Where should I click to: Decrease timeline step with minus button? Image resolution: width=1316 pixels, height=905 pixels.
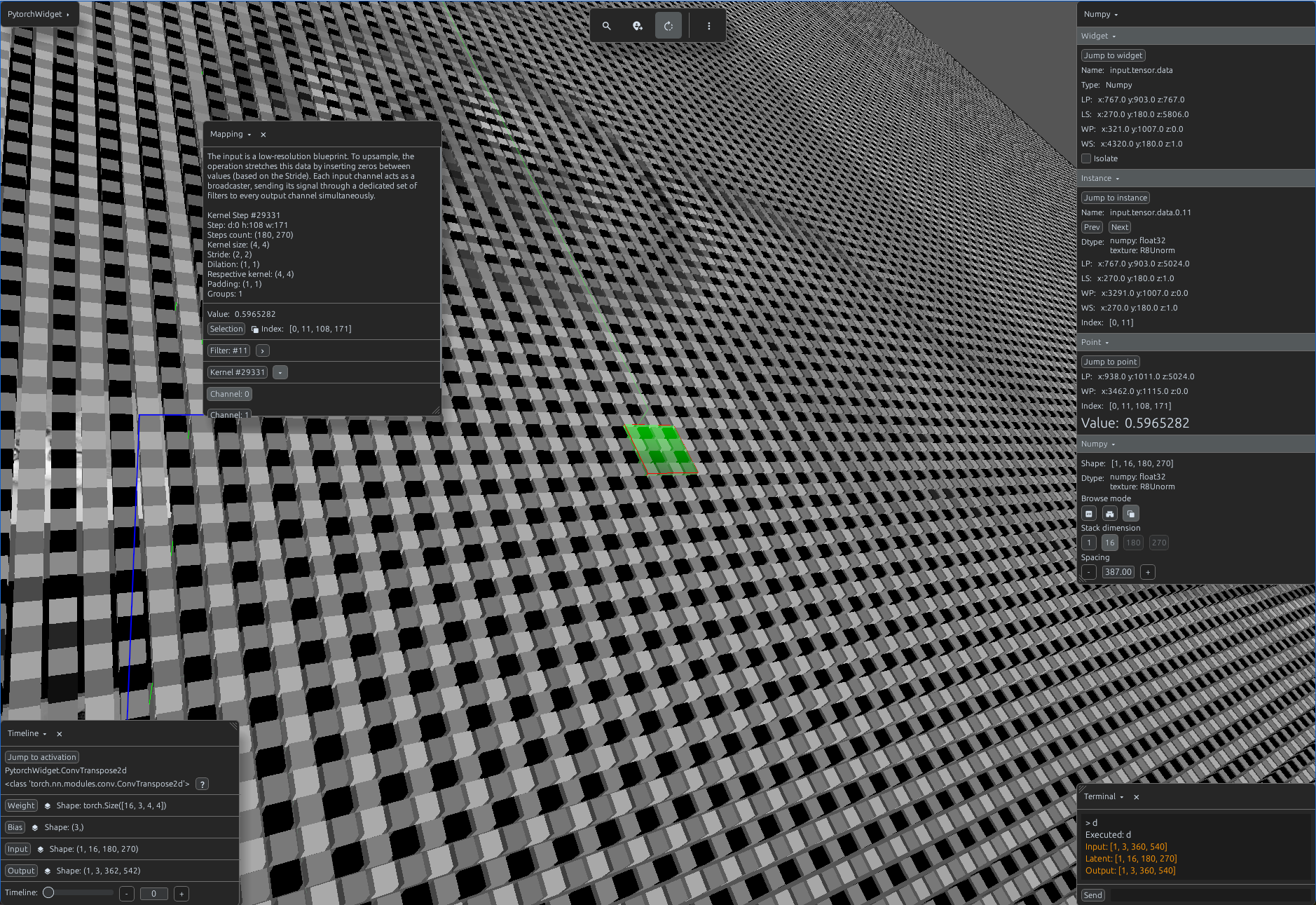(x=127, y=894)
